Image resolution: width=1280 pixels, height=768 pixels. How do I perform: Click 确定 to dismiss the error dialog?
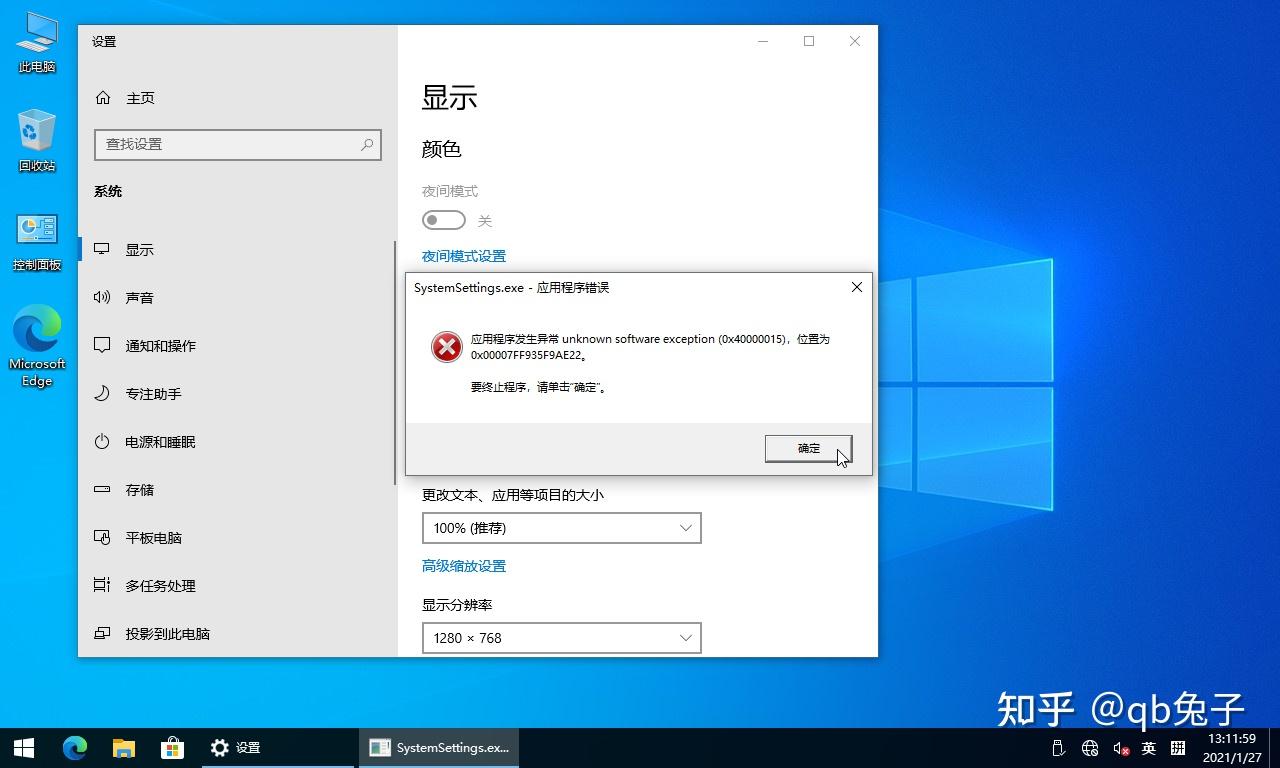tap(807, 448)
